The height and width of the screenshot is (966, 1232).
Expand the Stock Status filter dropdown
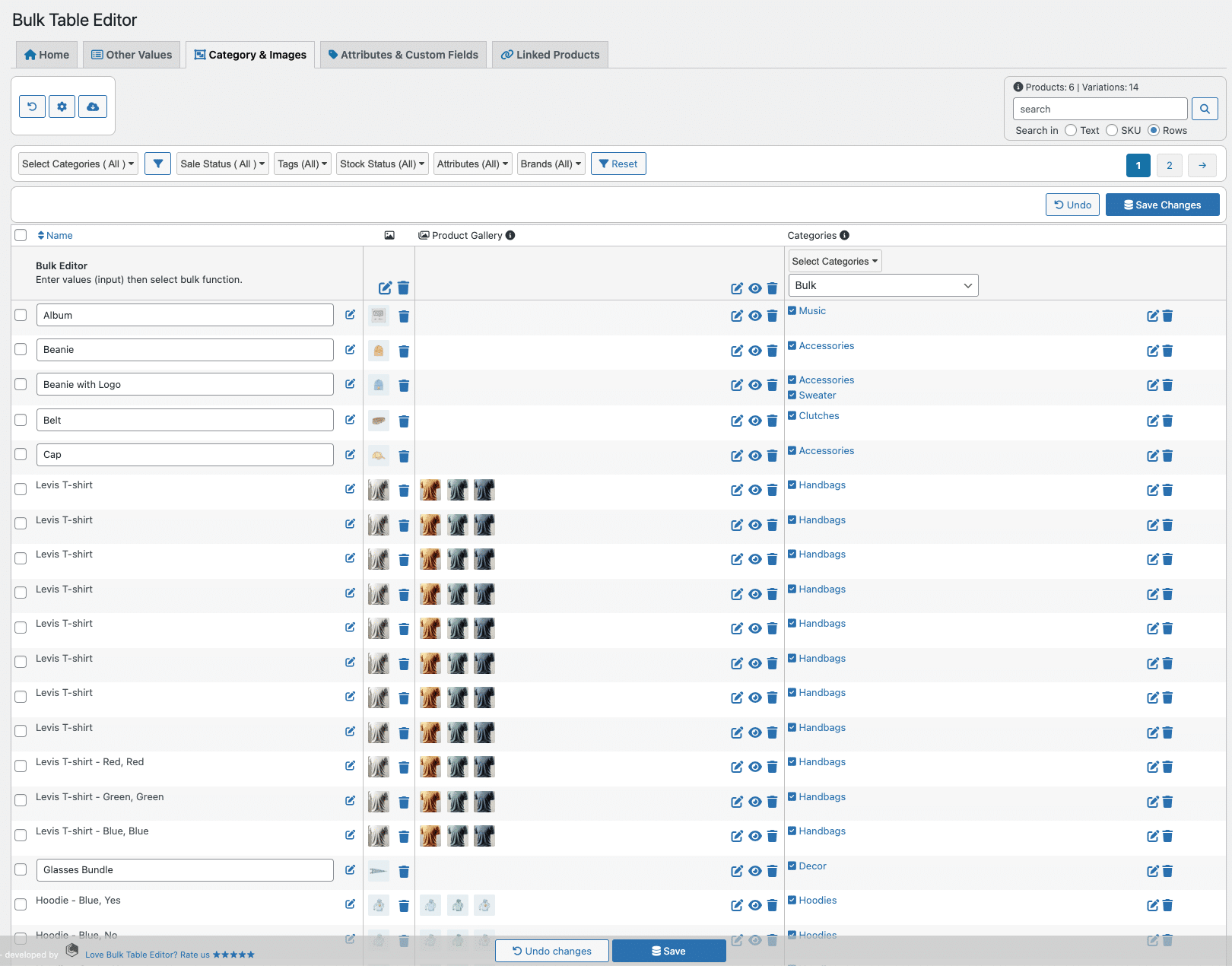(x=382, y=164)
